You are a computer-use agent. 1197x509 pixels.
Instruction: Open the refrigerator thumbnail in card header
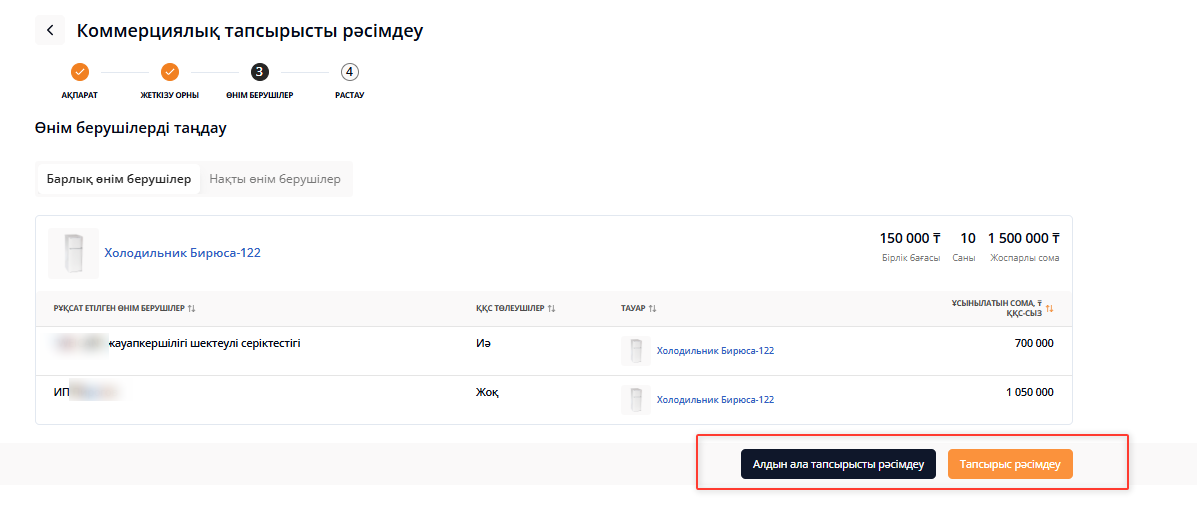click(x=73, y=253)
